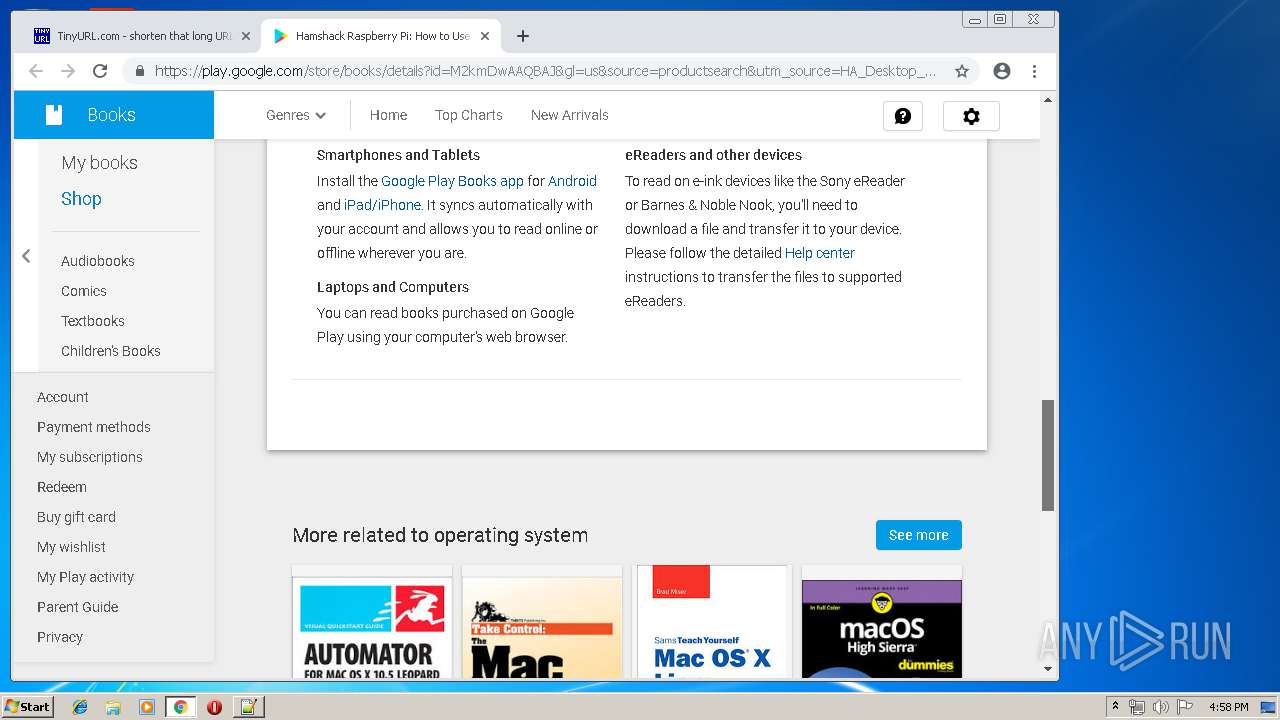Screen dimensions: 1280x720
Task: Open Top Charts in the nav bar
Action: 469,115
